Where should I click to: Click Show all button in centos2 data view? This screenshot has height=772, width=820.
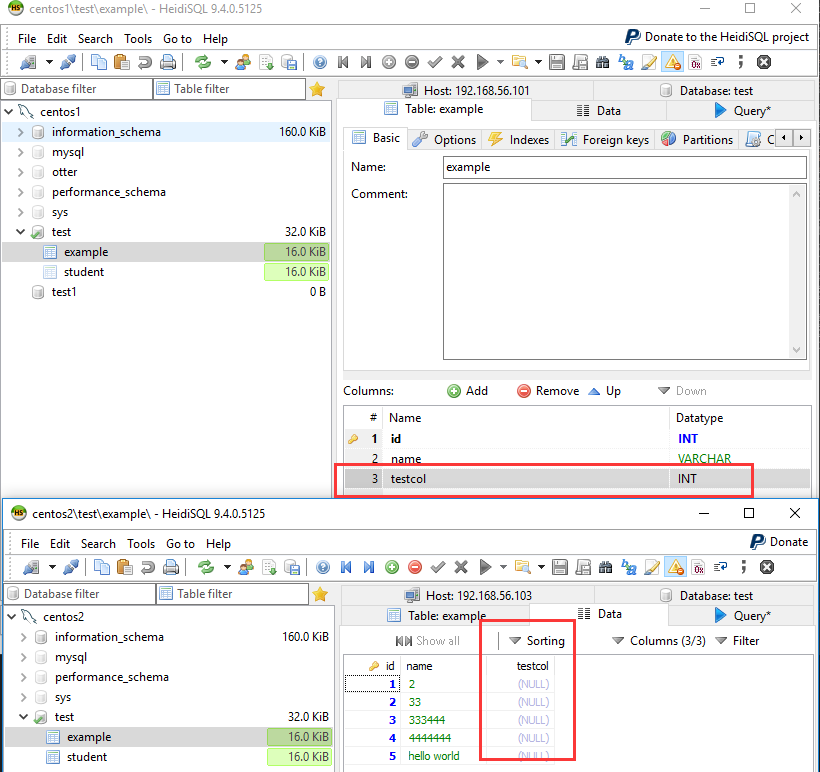click(428, 641)
